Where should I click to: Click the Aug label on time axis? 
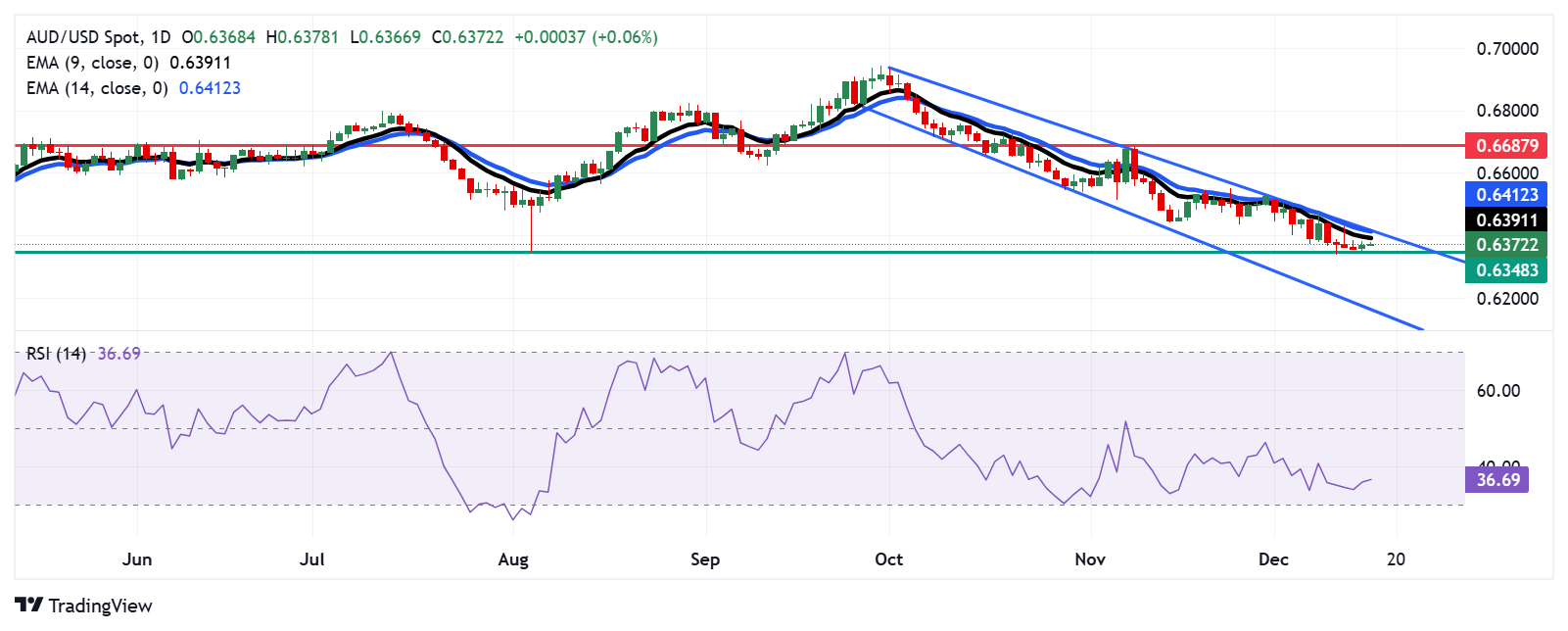click(513, 559)
